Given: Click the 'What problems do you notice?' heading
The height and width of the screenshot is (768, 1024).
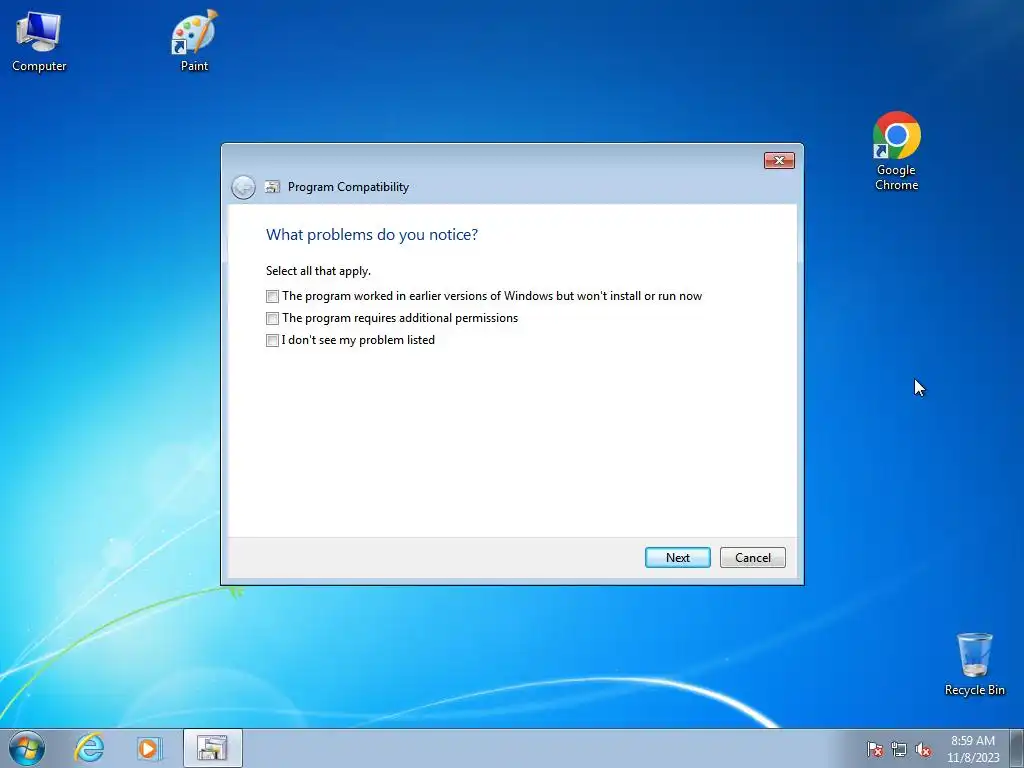Looking at the screenshot, I should 372,234.
